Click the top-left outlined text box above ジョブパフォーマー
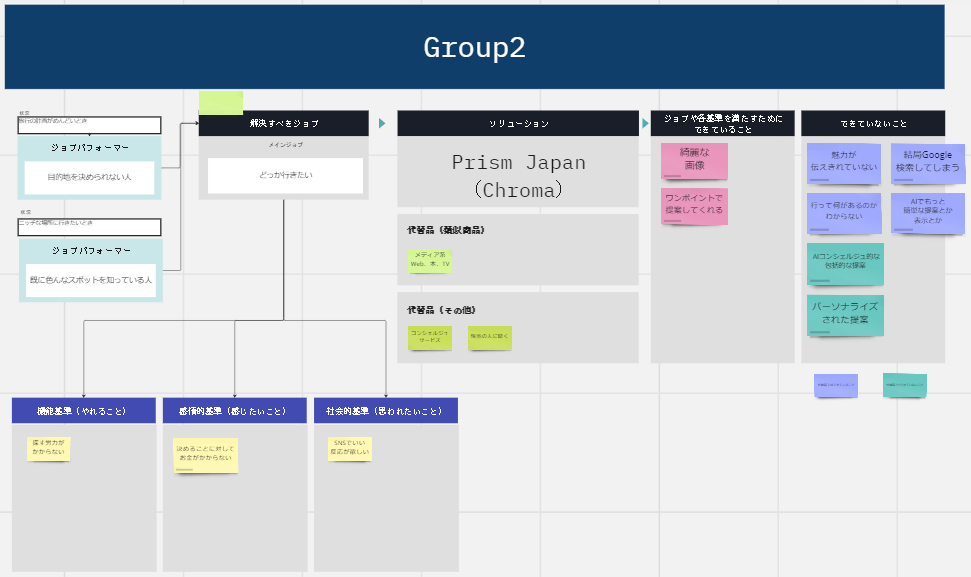 coord(90,125)
